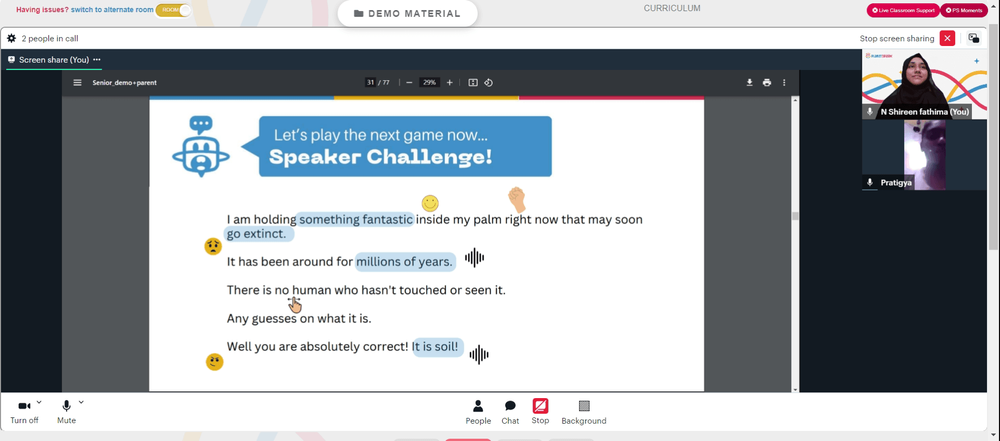1000x441 pixels.
Task: Click the page vertical scrollbar at right edge
Action: 994,137
